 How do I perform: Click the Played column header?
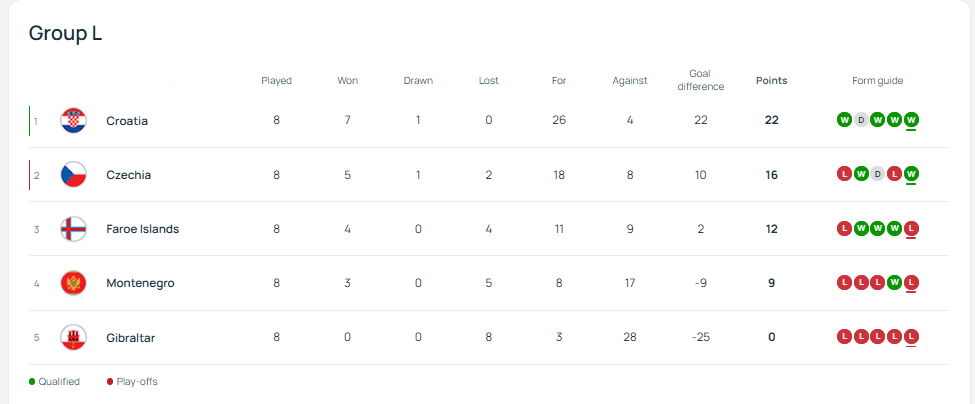(x=276, y=81)
